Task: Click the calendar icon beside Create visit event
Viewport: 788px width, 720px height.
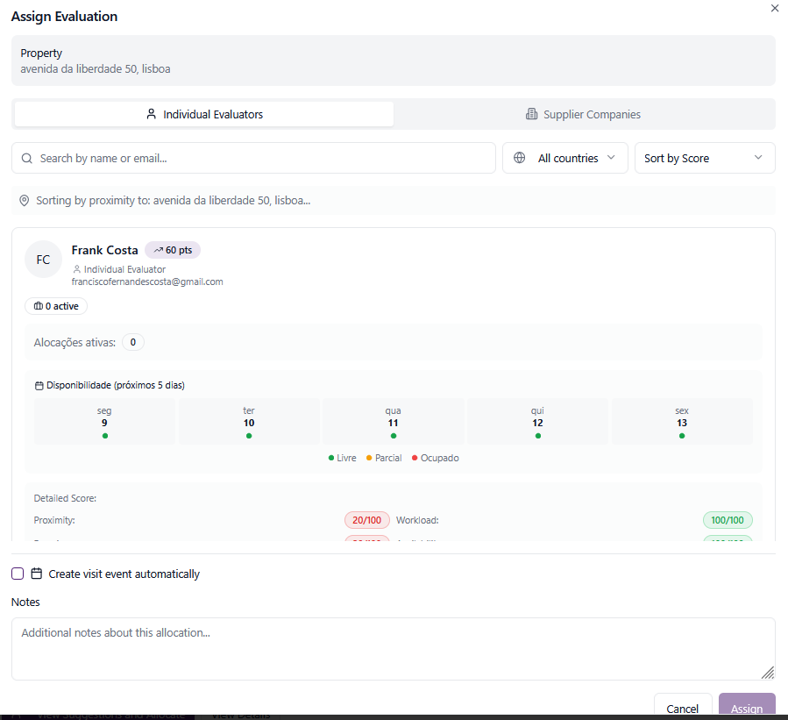Action: [x=37, y=574]
